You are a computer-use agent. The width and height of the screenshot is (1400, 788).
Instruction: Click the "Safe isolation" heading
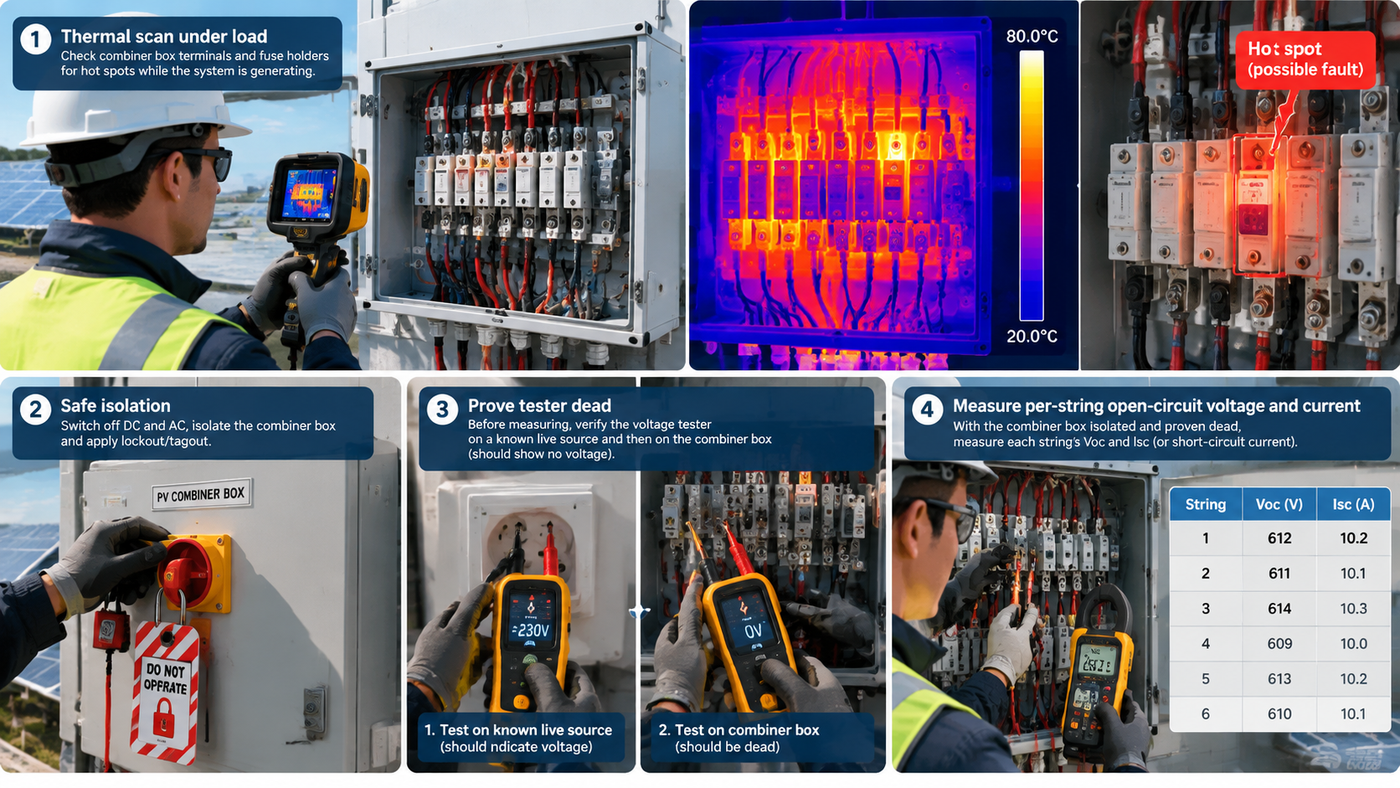pyautogui.click(x=115, y=406)
